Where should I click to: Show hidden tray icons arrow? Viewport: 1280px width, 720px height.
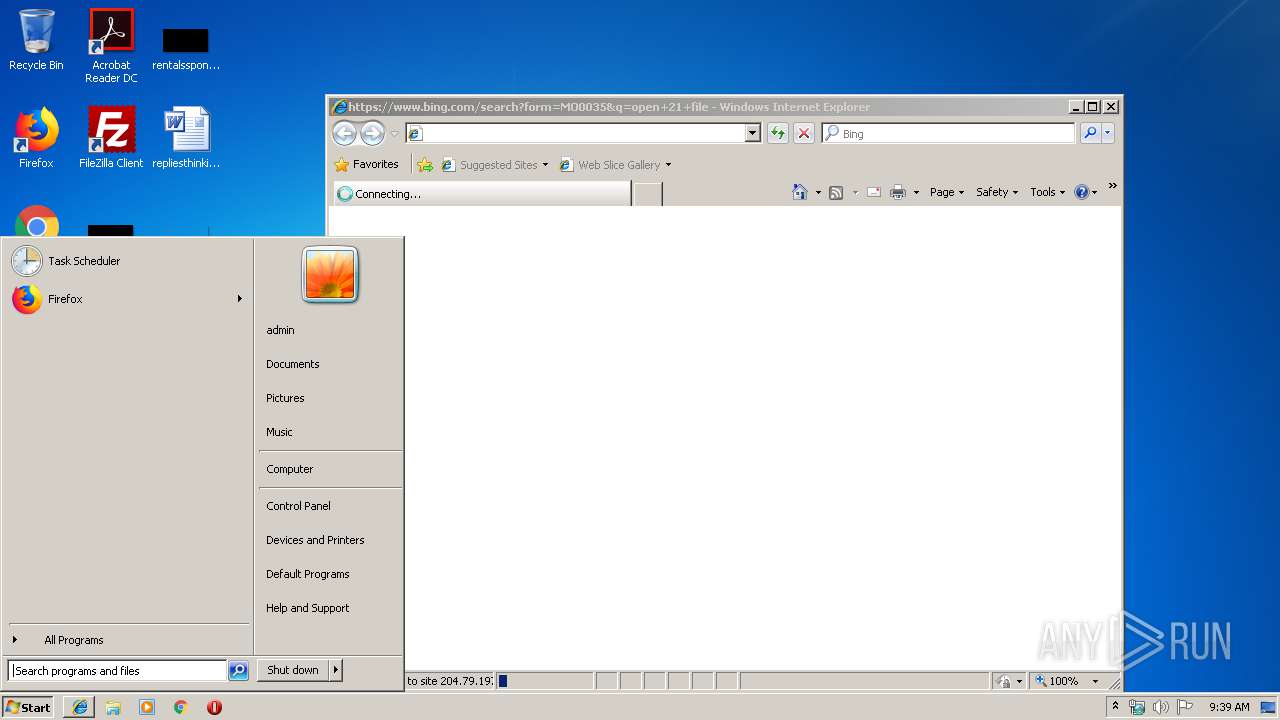pyautogui.click(x=1115, y=707)
